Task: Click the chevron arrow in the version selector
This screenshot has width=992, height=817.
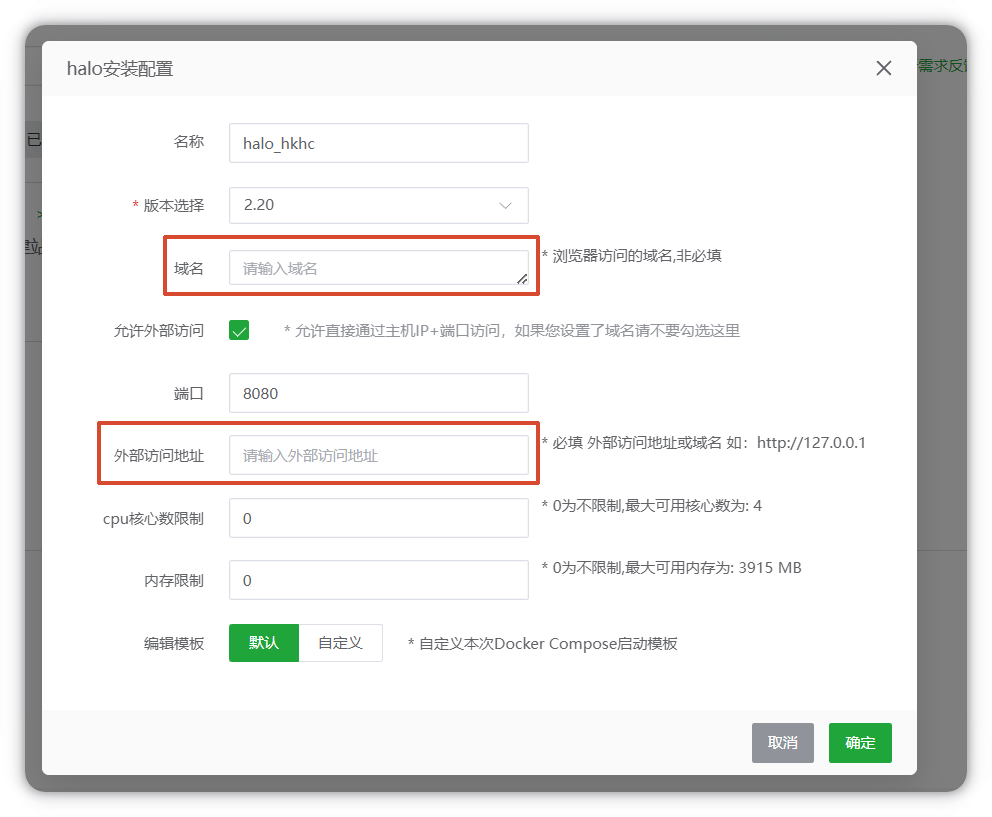Action: coord(505,206)
